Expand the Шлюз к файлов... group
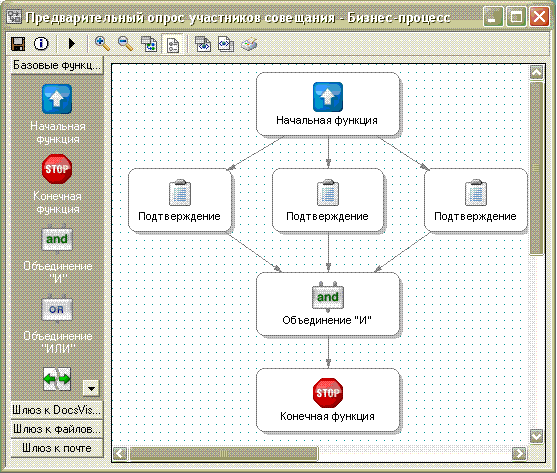Image resolution: width=557 pixels, height=473 pixels. (x=57, y=429)
